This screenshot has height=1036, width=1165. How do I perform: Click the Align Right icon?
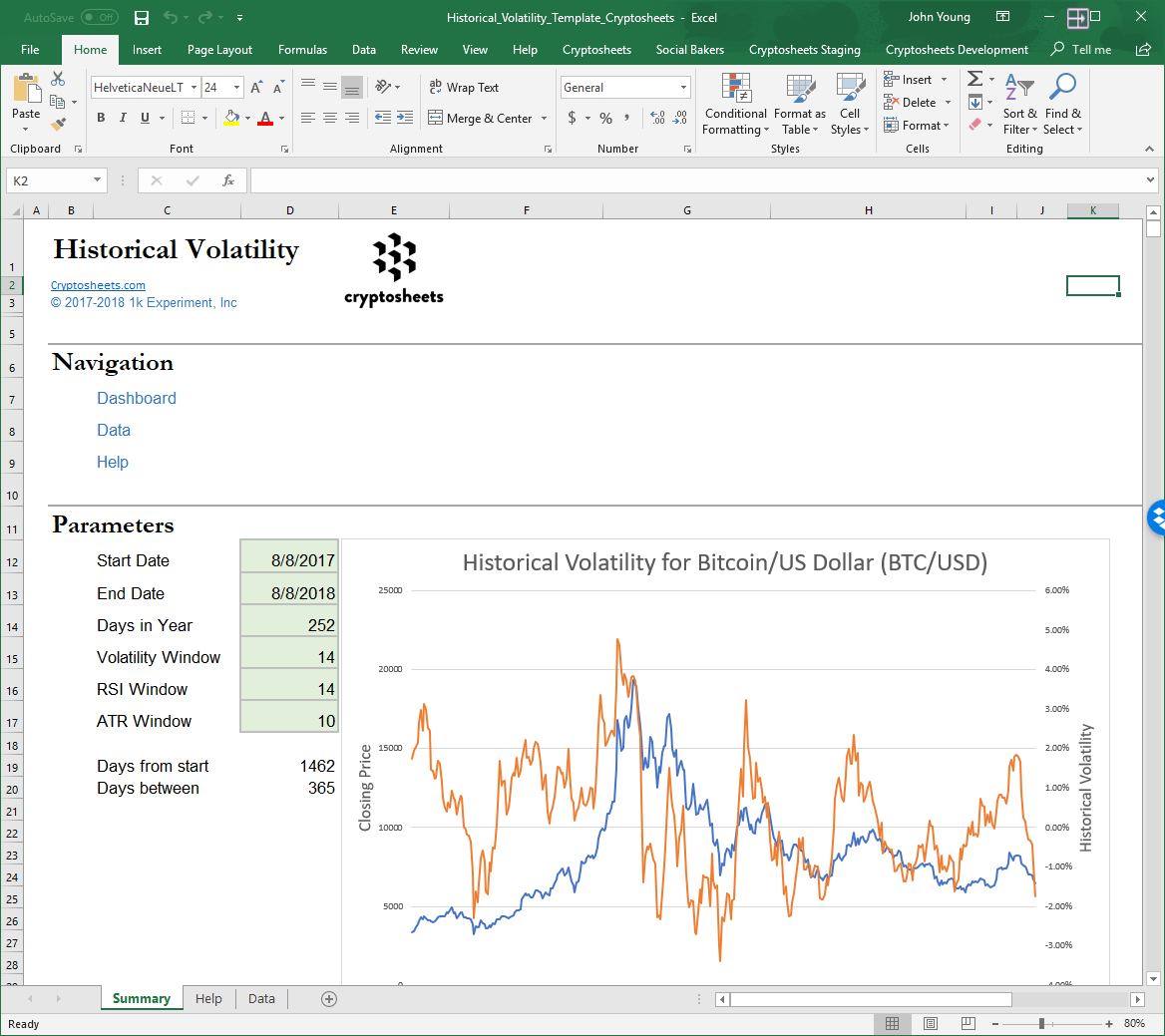pos(352,118)
